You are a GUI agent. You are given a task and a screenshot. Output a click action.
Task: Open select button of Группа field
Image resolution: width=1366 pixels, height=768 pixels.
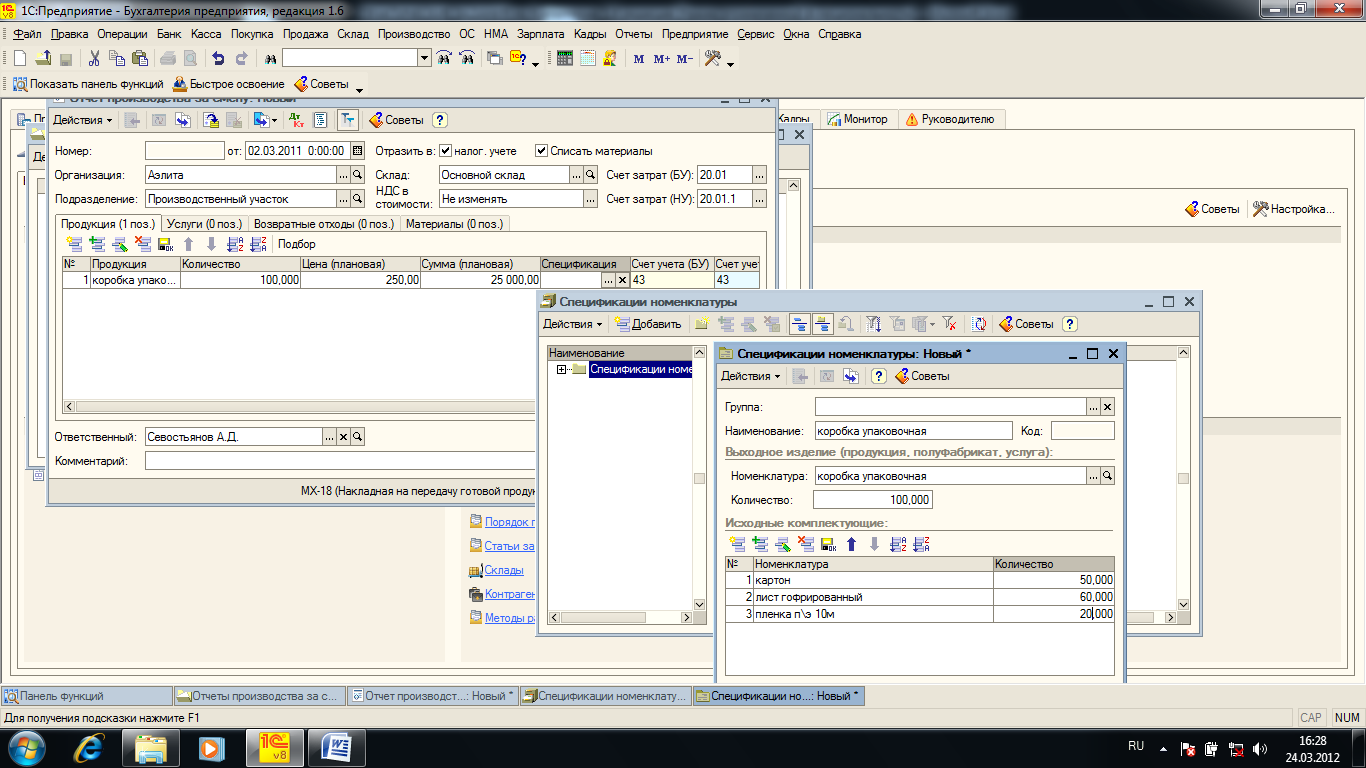(x=1093, y=407)
